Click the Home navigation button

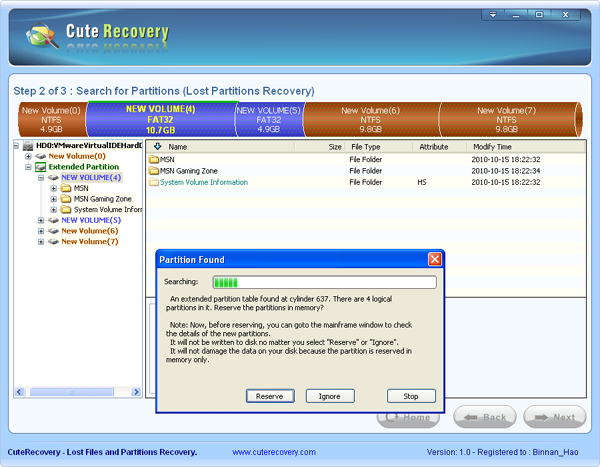408,419
